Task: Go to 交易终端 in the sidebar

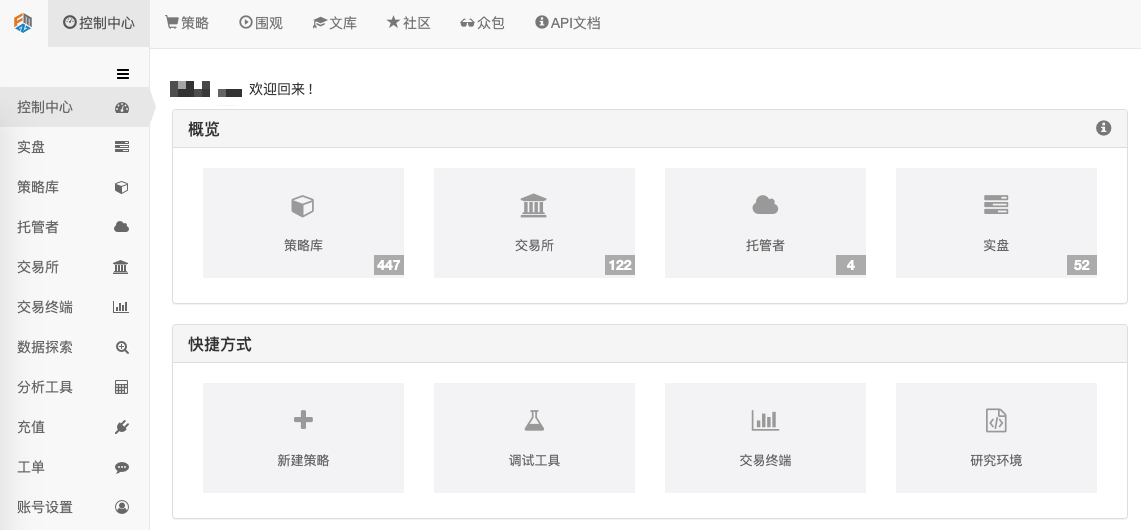Action: click(x=74, y=307)
